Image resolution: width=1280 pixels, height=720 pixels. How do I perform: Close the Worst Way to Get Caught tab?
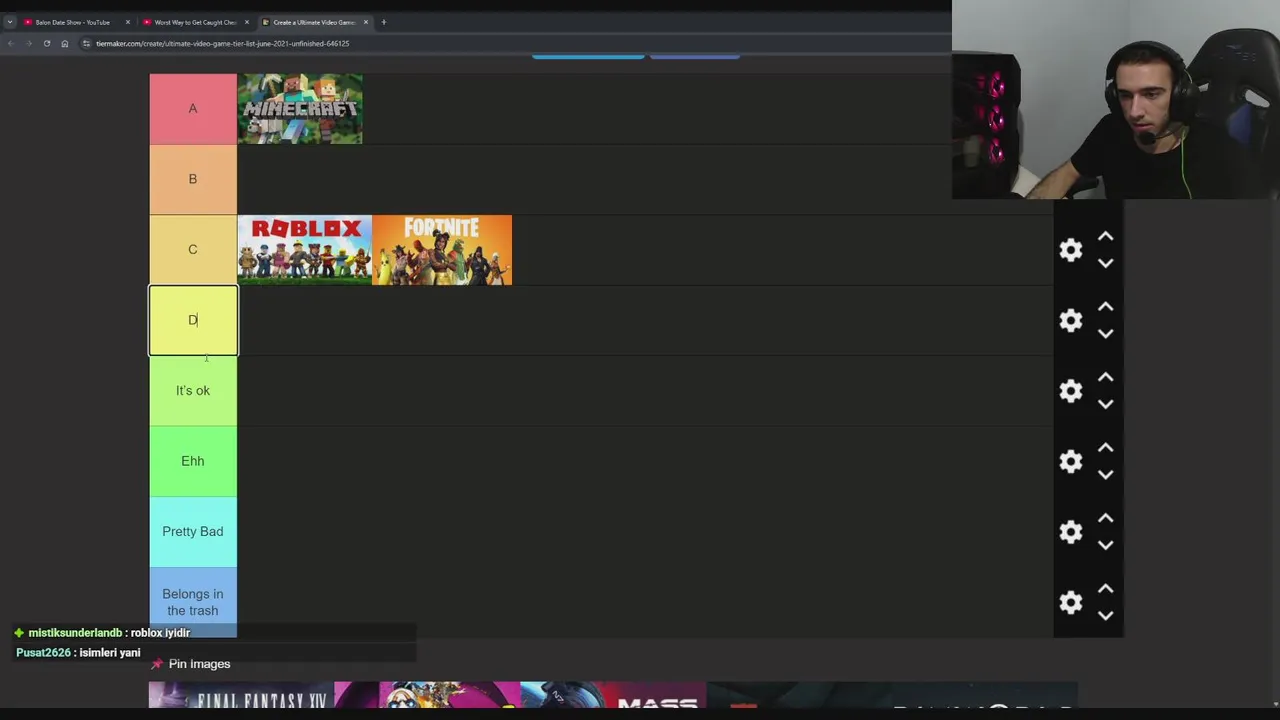[x=247, y=22]
